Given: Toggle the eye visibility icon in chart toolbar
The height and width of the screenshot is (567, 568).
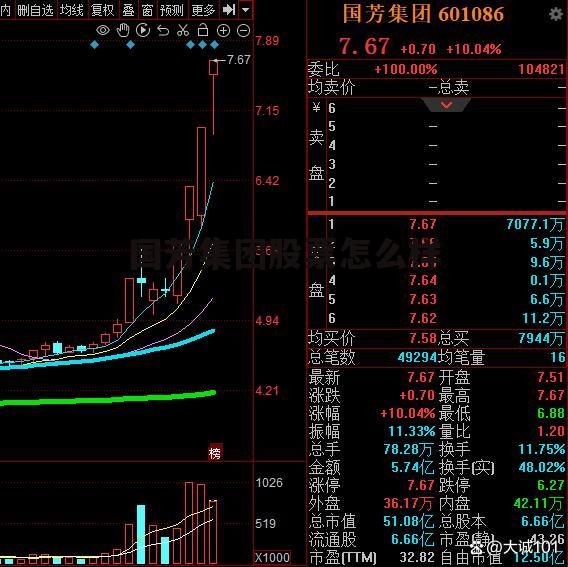Looking at the screenshot, I should pyautogui.click(x=103, y=30).
